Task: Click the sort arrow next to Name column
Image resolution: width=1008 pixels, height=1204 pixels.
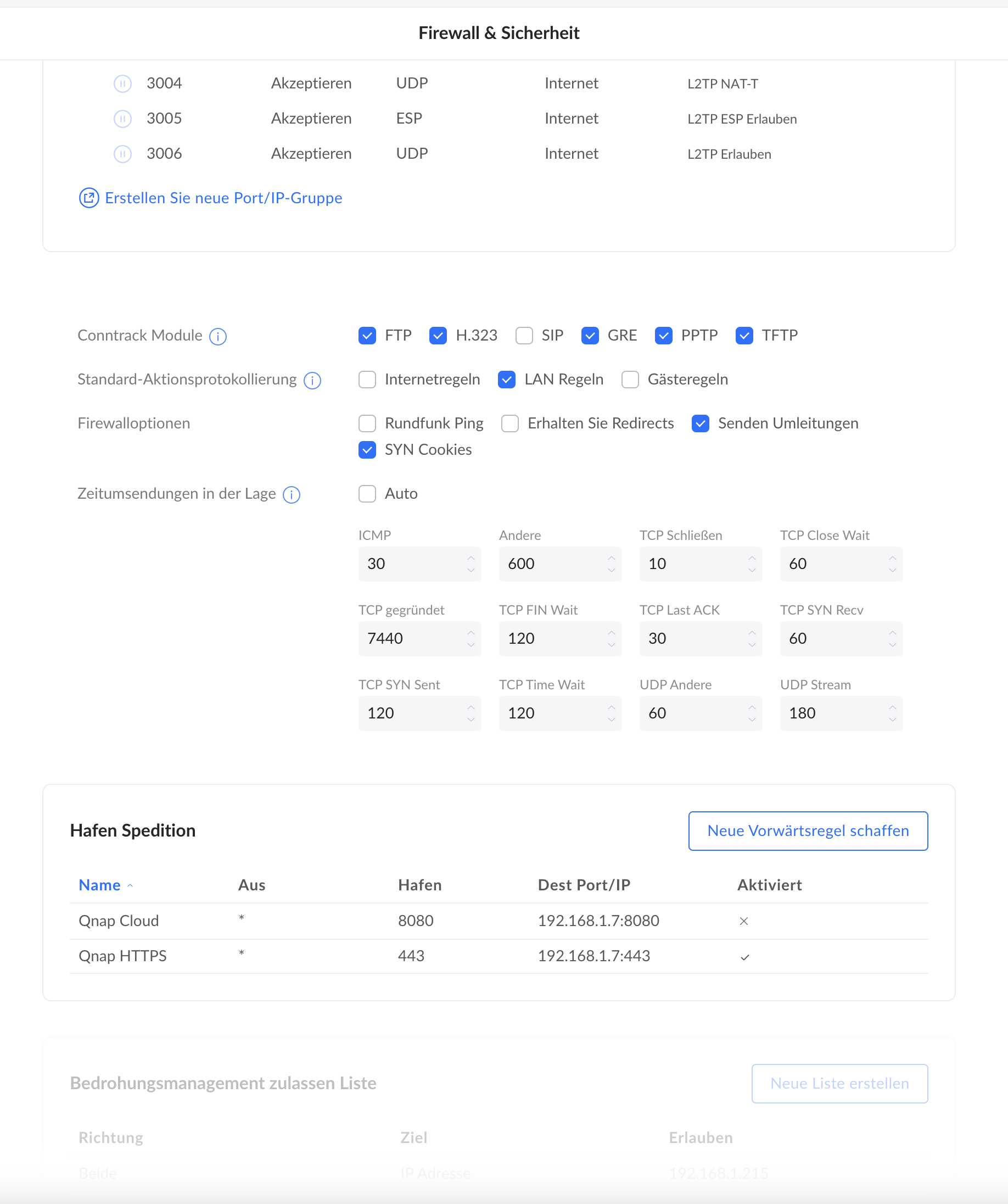Action: pyautogui.click(x=130, y=885)
